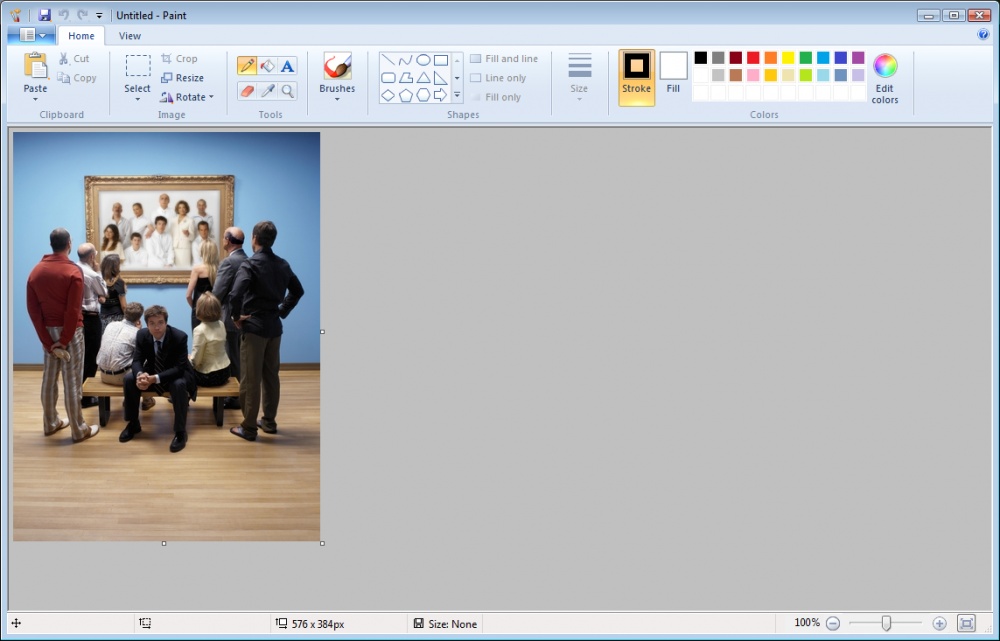Pick the red color swatch
This screenshot has height=641, width=1000.
pyautogui.click(x=753, y=58)
